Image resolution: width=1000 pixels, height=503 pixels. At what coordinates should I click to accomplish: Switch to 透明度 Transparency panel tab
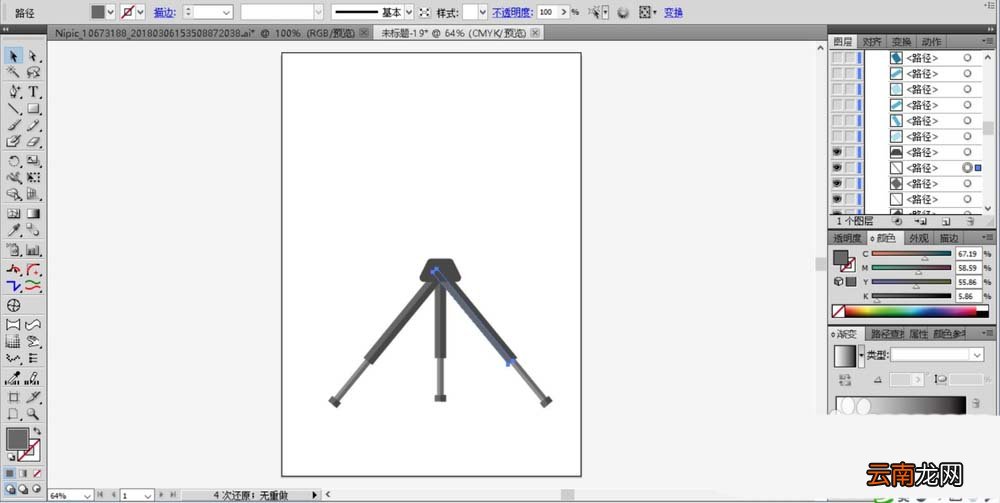848,238
